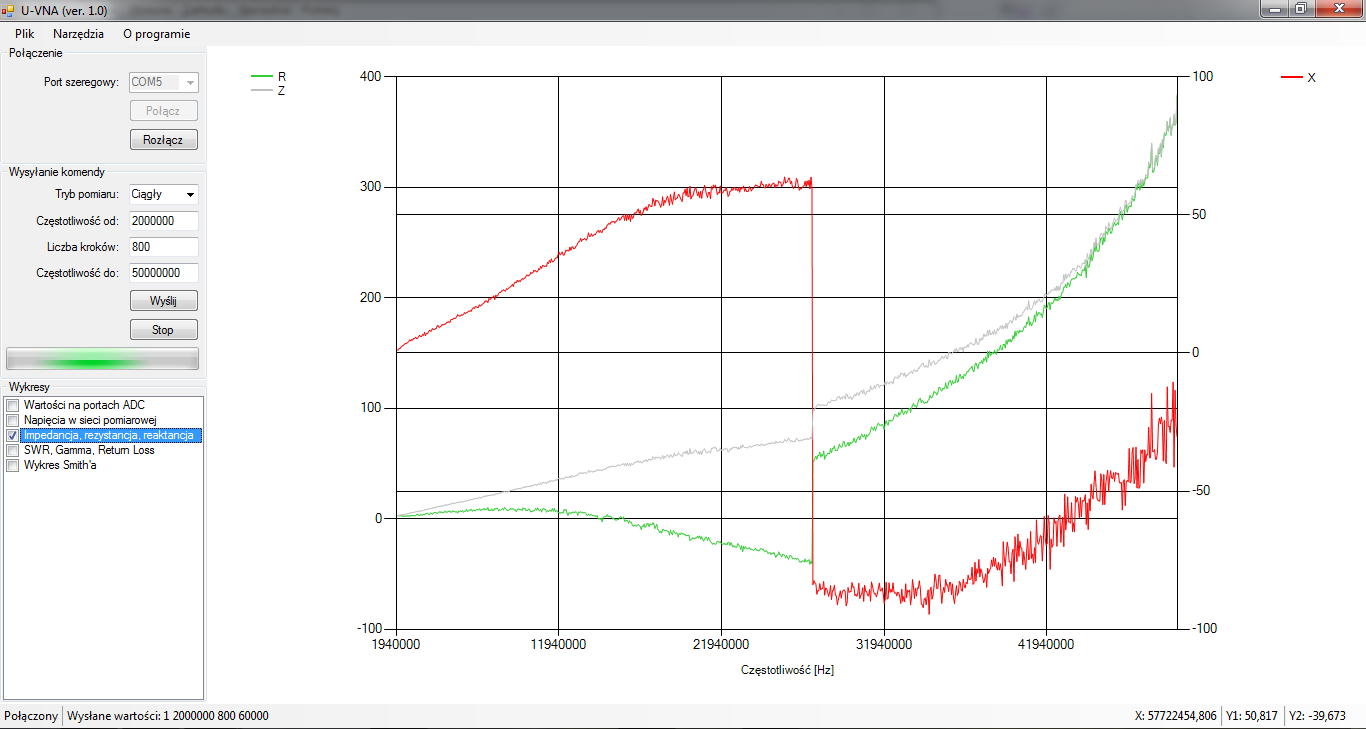The height and width of the screenshot is (729, 1366).
Task: Click the Wyślij button
Action: 163,300
